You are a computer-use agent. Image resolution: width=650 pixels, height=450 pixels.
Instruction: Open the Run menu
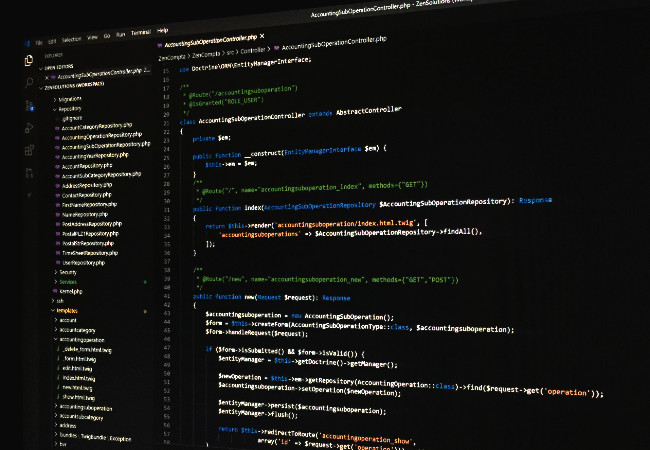click(x=121, y=35)
